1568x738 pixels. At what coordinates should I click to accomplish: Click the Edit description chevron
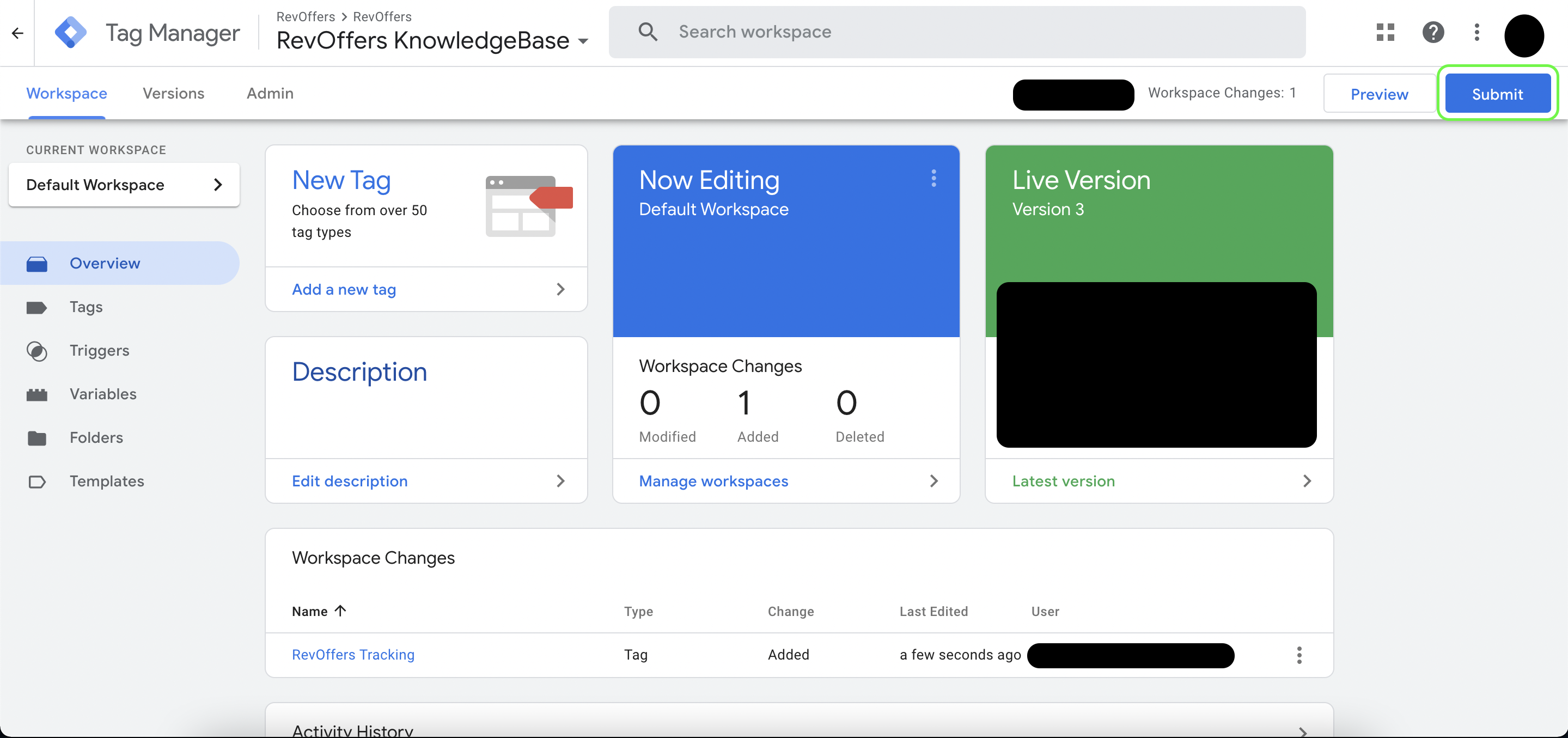click(560, 481)
